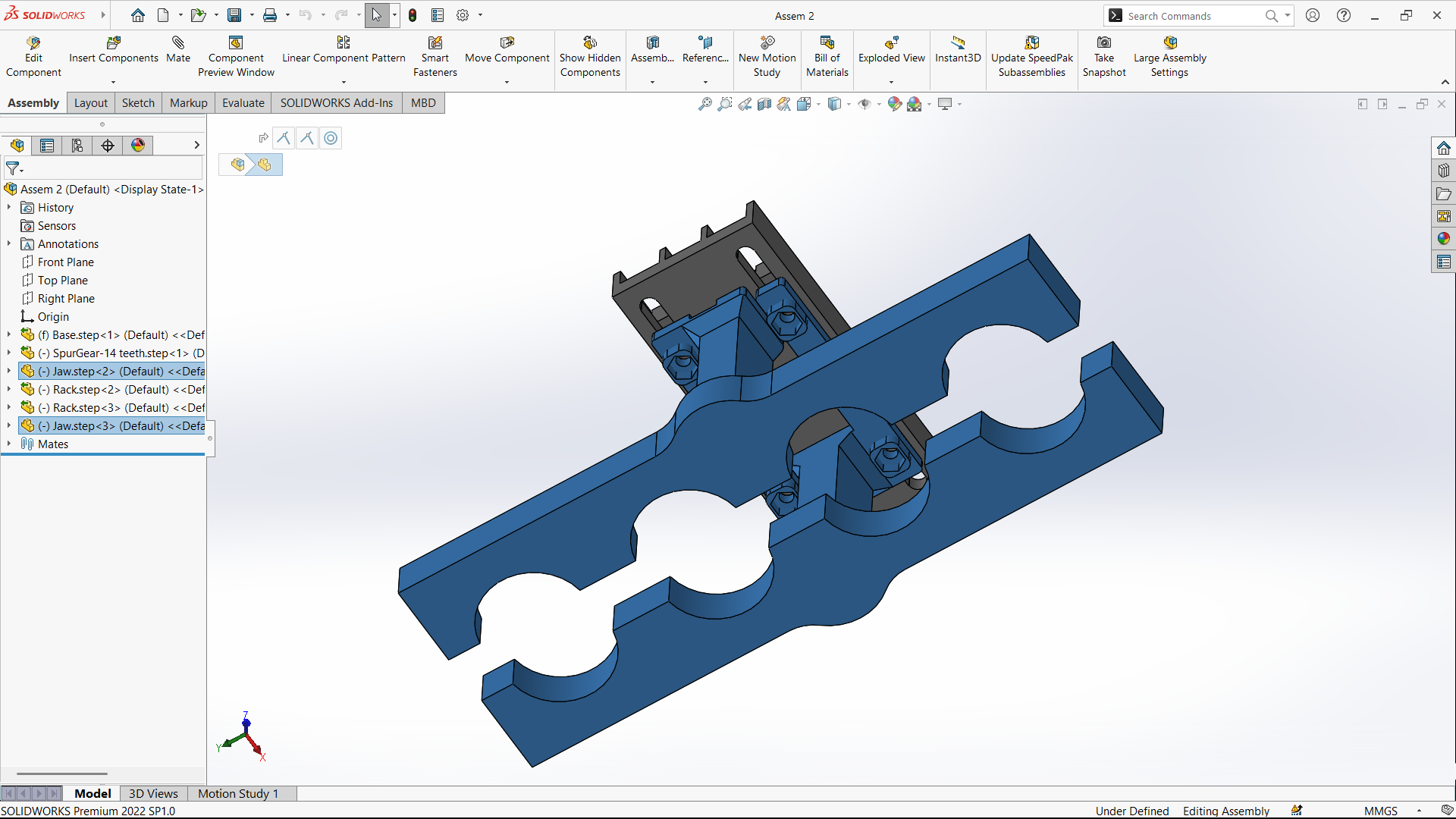This screenshot has height=819, width=1456.
Task: Switch to the Layout tab
Action: click(x=91, y=103)
